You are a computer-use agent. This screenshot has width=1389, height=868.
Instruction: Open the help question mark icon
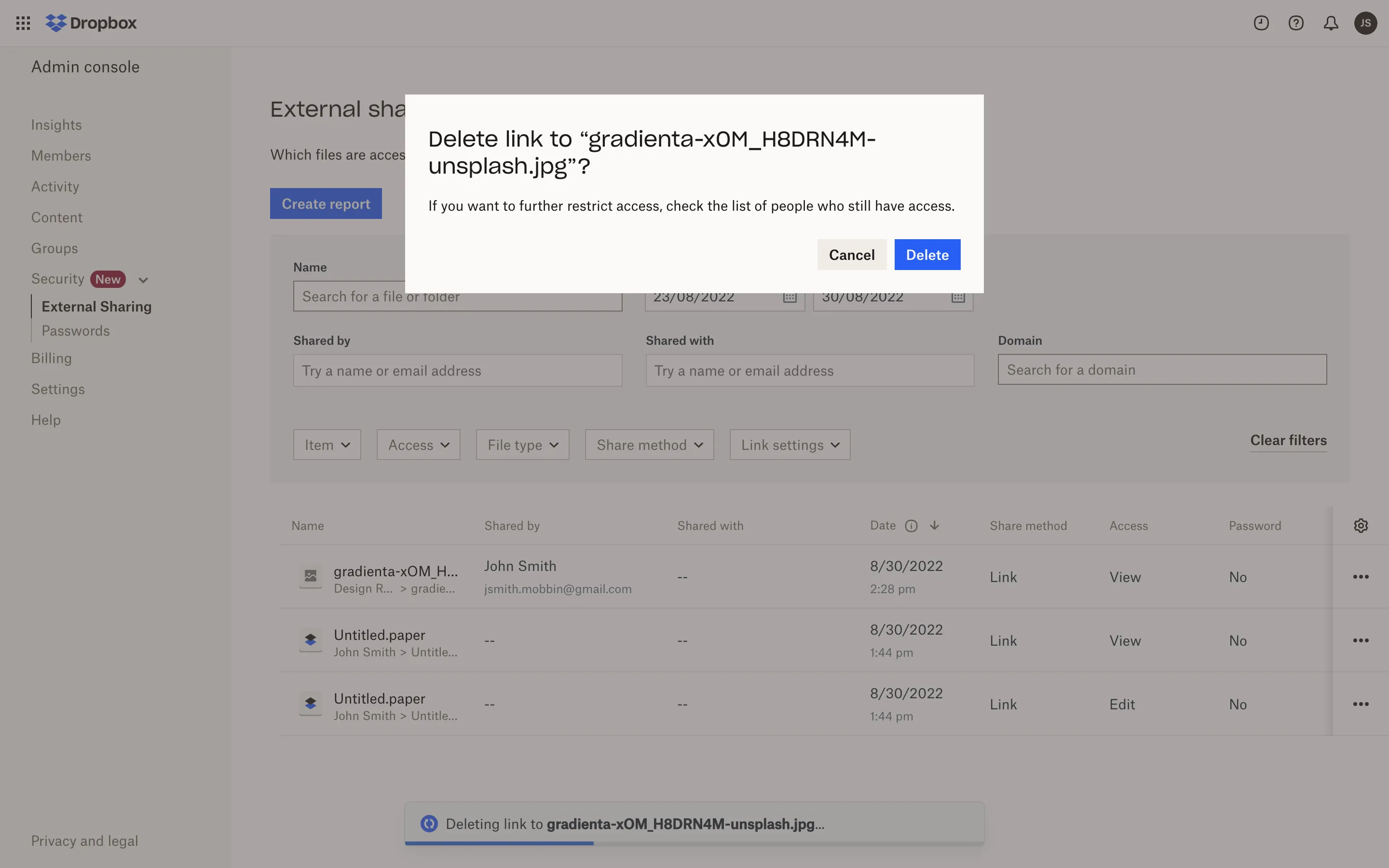pos(1295,23)
